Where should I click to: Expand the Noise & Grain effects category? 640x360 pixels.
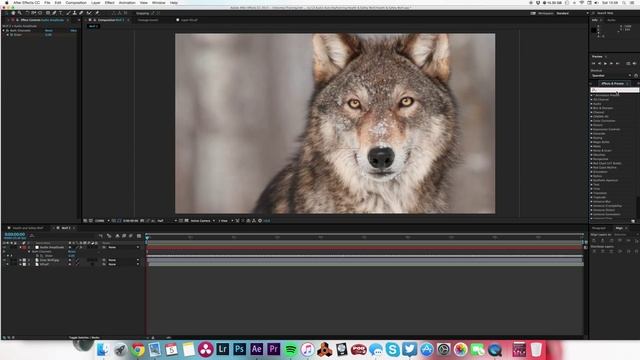(591, 151)
